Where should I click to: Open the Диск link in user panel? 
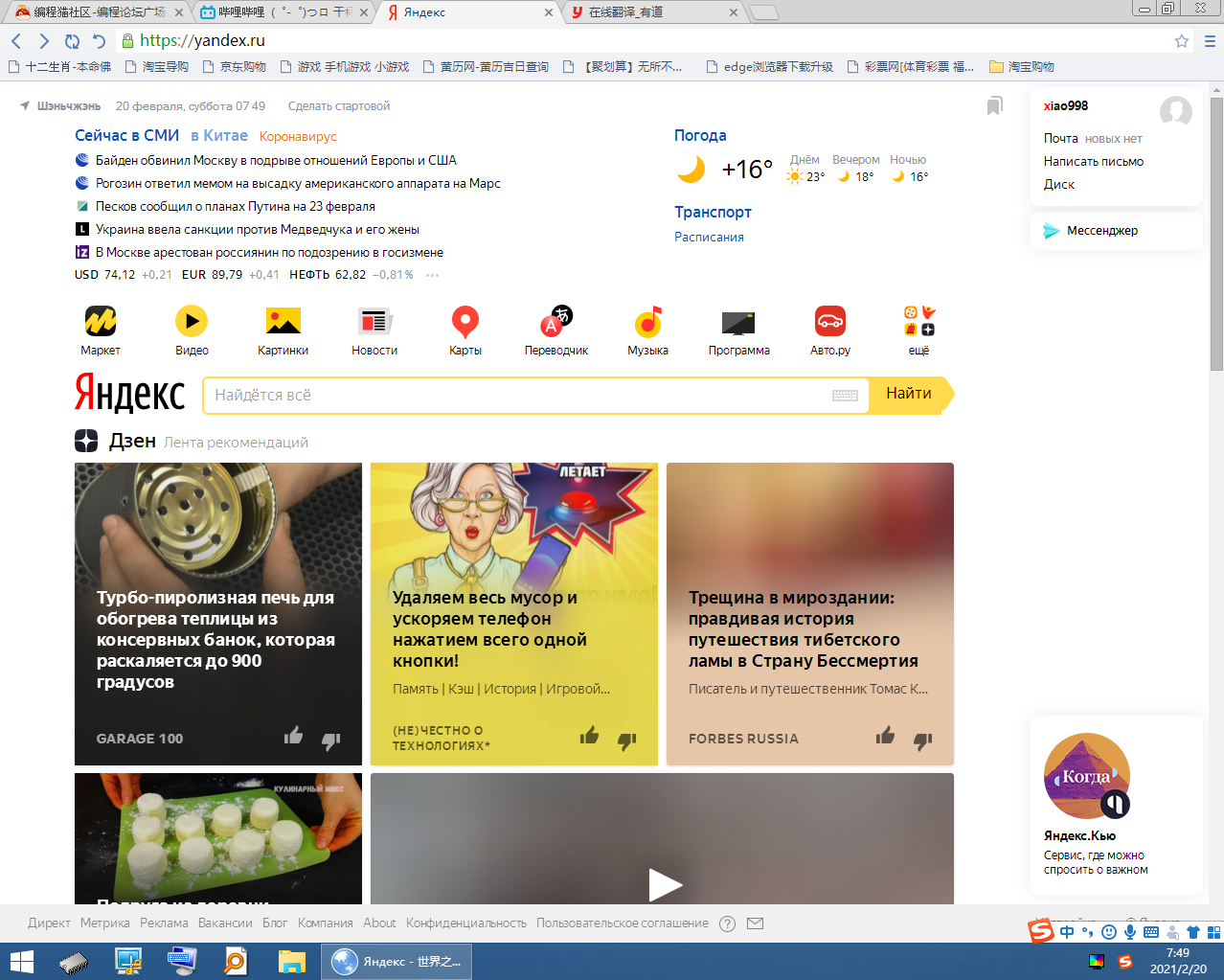[x=1059, y=185]
